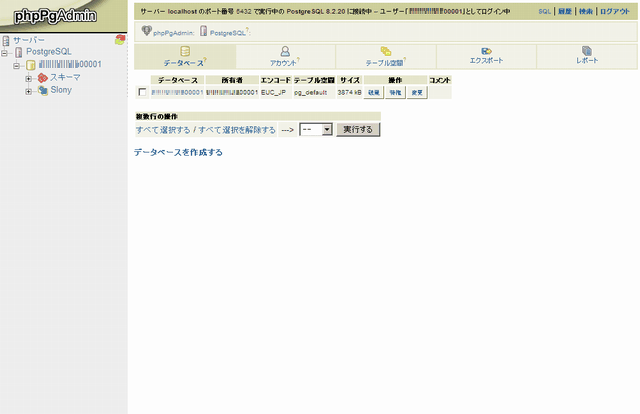Open the SQL link in the top bar
Viewport: 640px width, 414px height.
544,11
